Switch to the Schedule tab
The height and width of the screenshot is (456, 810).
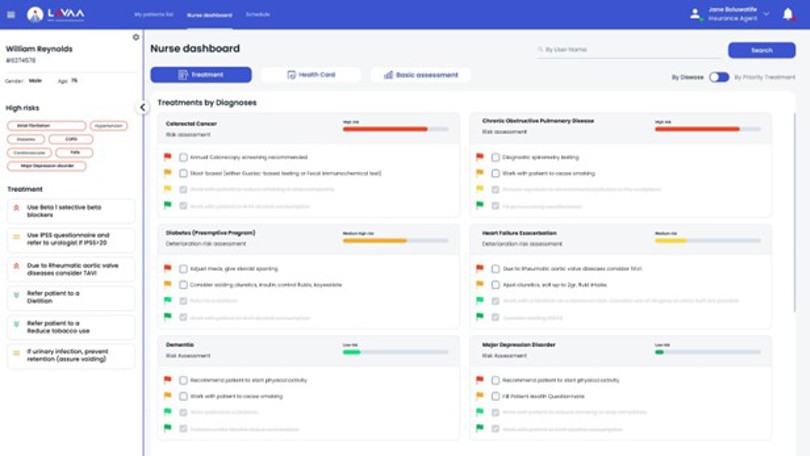(258, 15)
